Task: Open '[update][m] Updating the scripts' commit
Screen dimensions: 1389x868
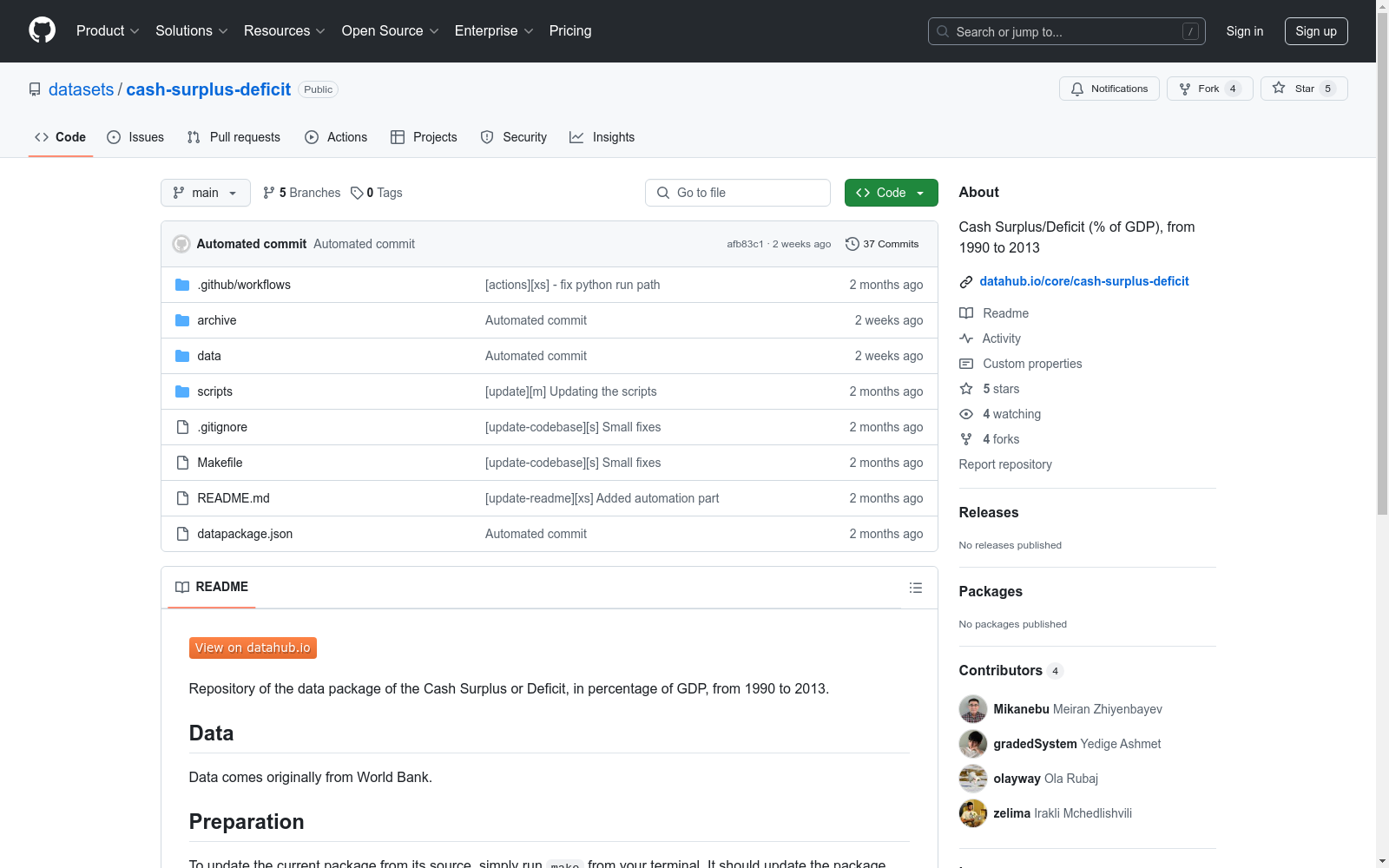Action: pyautogui.click(x=570, y=391)
